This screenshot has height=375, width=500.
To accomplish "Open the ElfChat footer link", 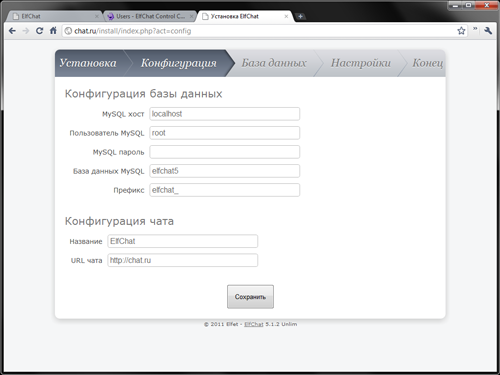I will click(x=254, y=324).
